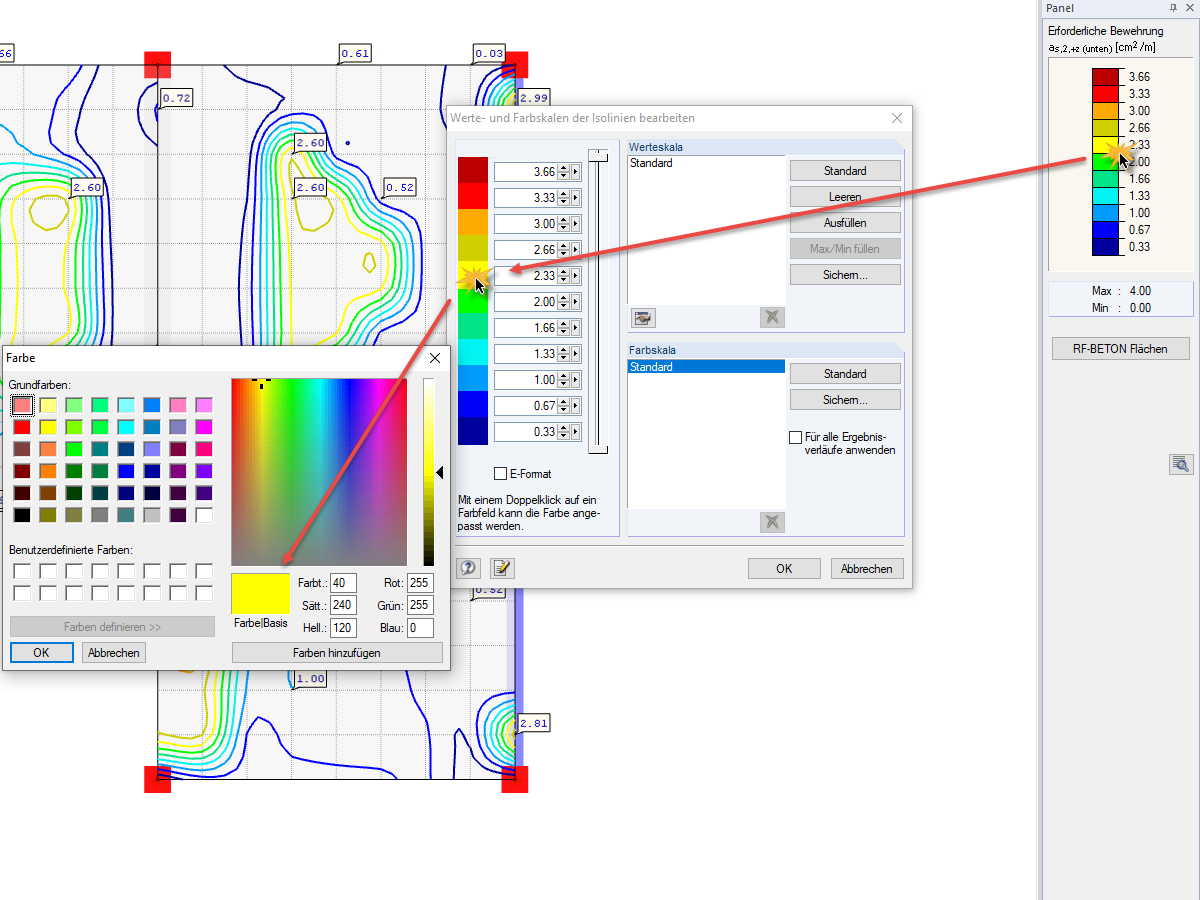The height and width of the screenshot is (900, 1200).
Task: Click the Farbt. hue input field
Action: [x=344, y=583]
